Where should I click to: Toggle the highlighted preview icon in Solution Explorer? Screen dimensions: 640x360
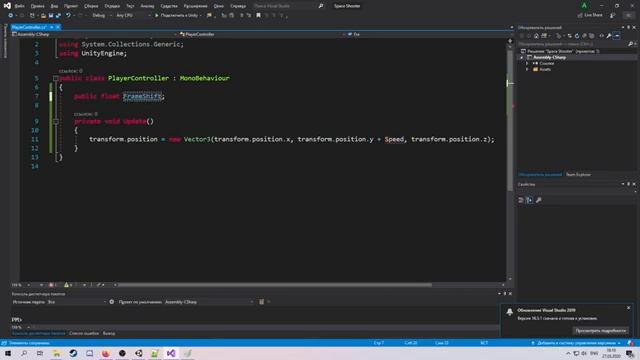click(617, 36)
